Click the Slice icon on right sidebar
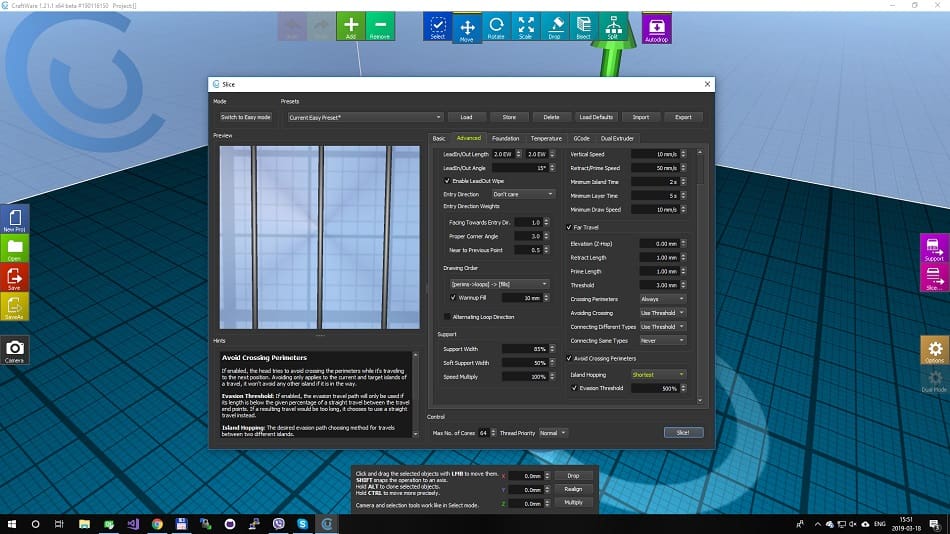 pos(934,278)
